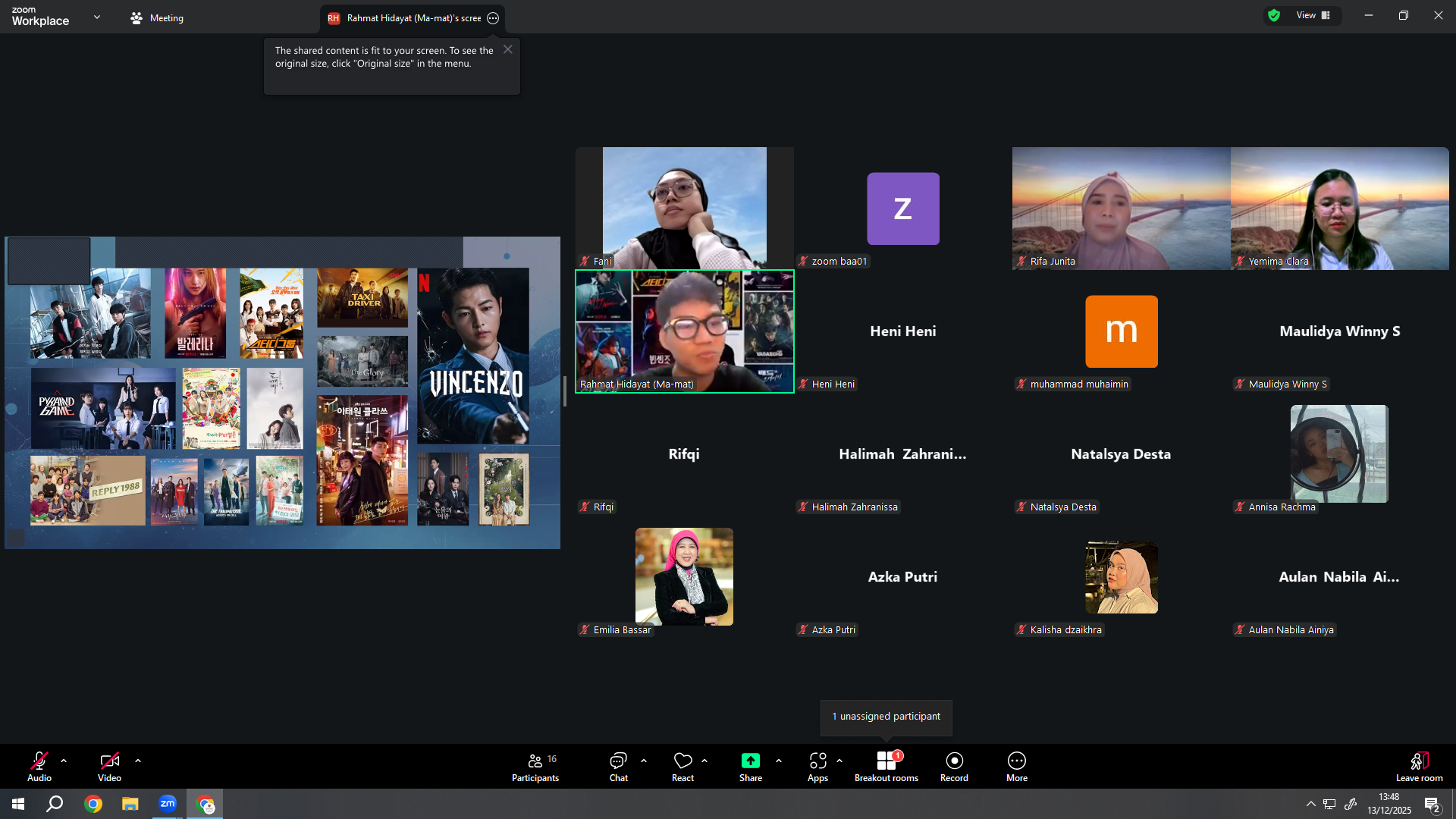The width and height of the screenshot is (1456, 819).
Task: Open Windows taskbar Search
Action: 55,804
